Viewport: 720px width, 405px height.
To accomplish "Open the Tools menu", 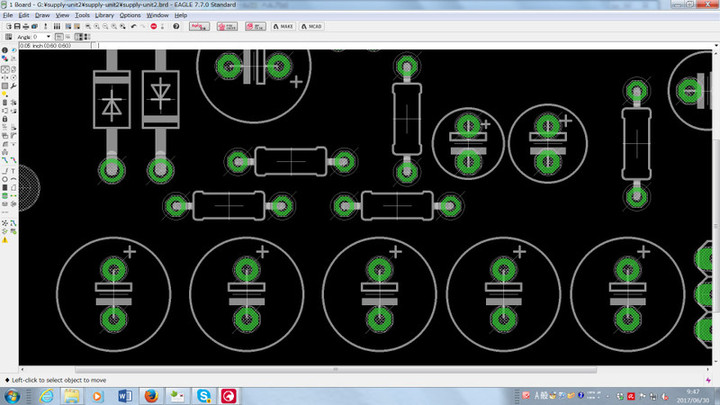I will point(82,16).
